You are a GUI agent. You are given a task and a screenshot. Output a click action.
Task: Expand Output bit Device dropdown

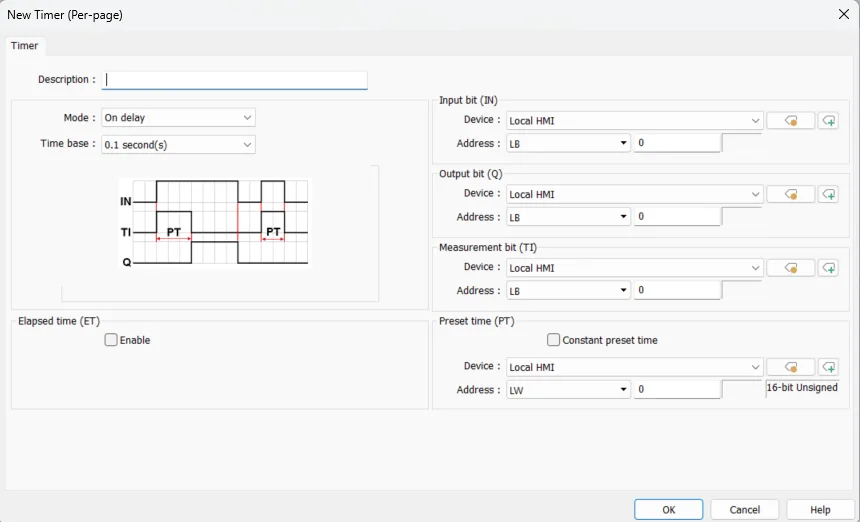click(x=635, y=194)
